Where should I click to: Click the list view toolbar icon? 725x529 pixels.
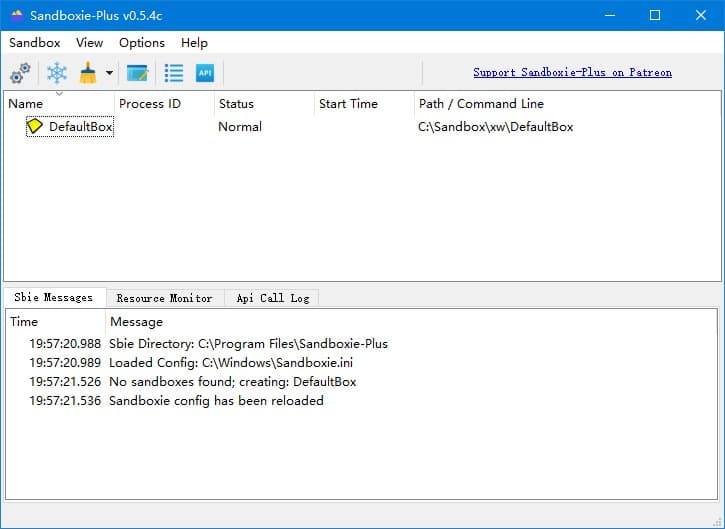(x=174, y=73)
